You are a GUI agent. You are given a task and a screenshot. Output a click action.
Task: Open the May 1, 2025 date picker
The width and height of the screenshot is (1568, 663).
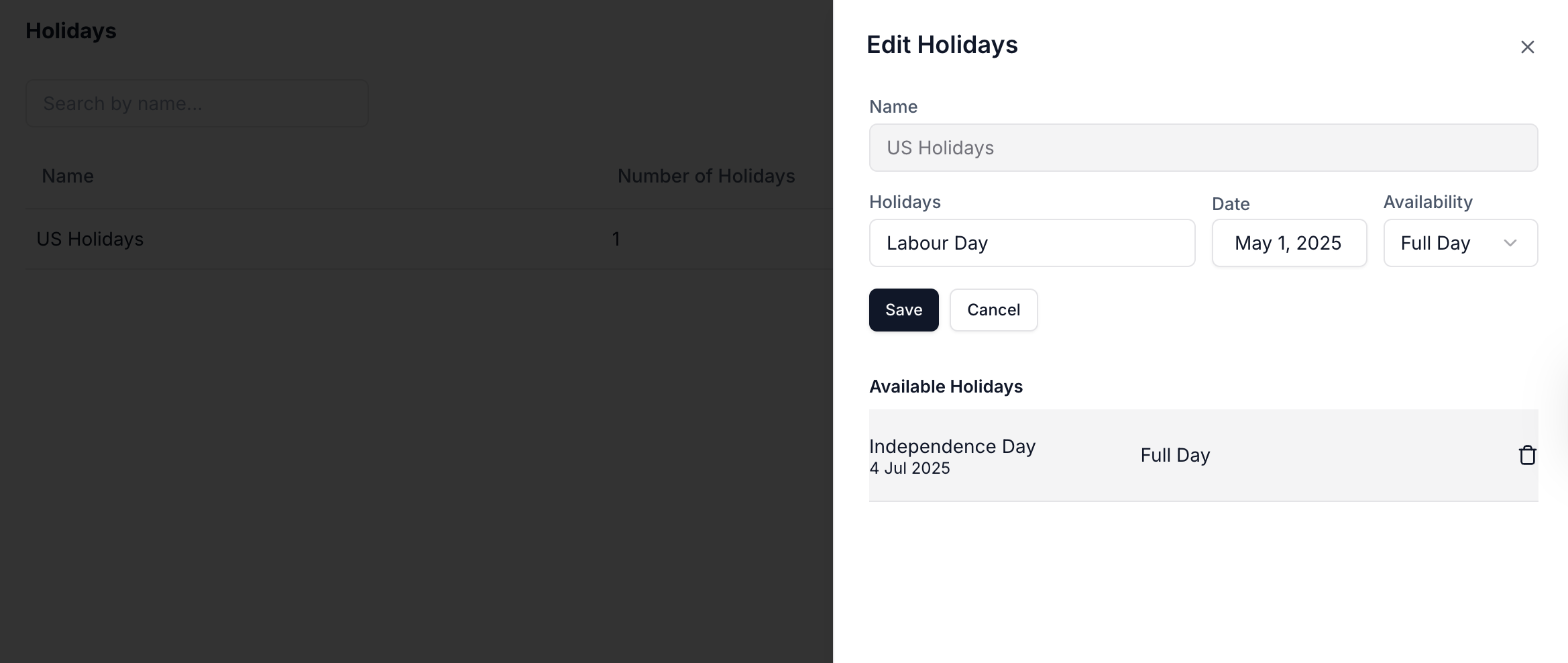tap(1288, 243)
